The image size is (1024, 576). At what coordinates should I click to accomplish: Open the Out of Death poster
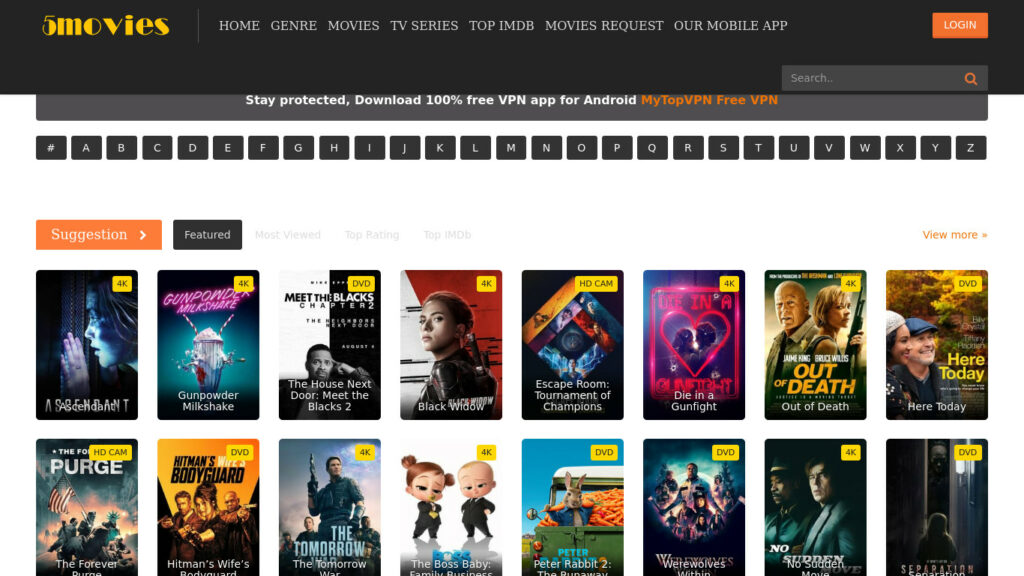[816, 345]
